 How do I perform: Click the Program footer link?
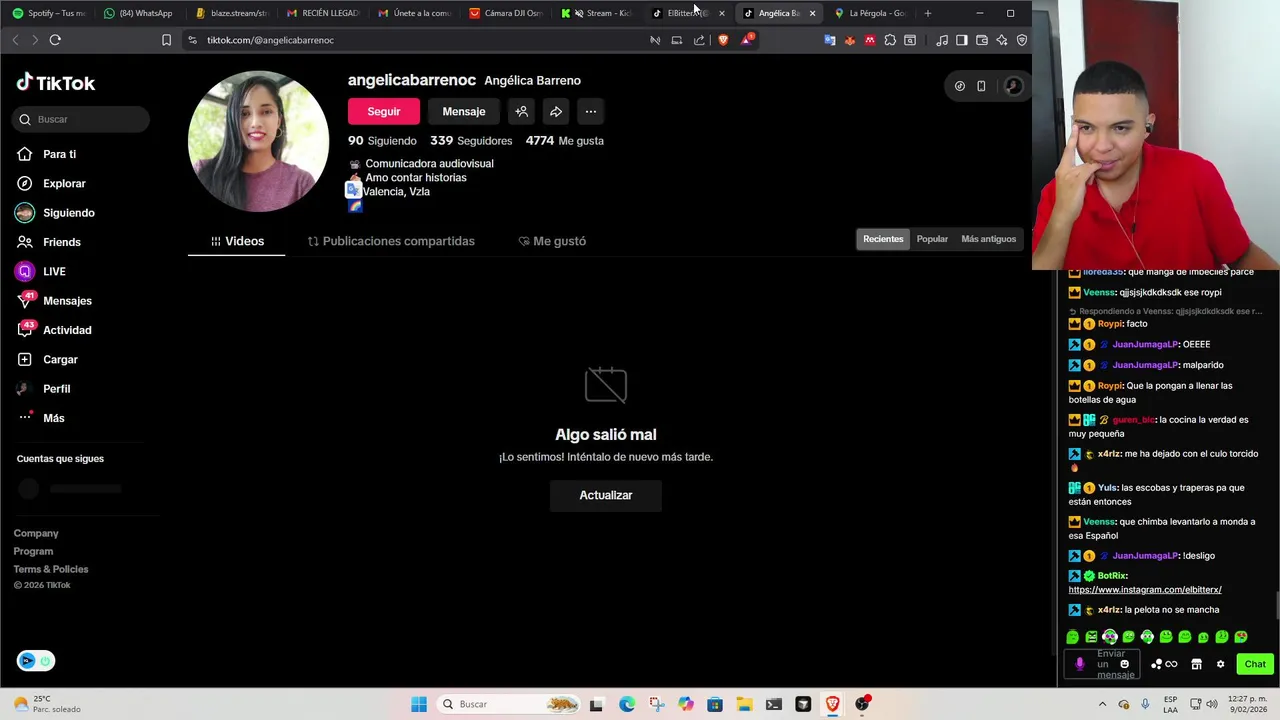[33, 551]
